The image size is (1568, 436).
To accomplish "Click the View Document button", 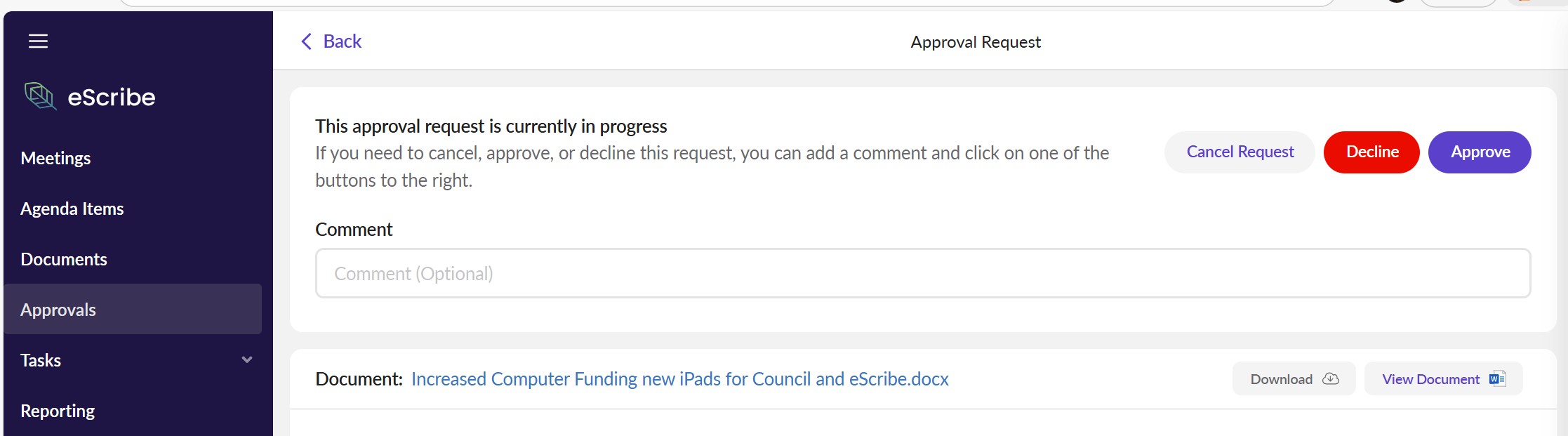I will 1431,379.
